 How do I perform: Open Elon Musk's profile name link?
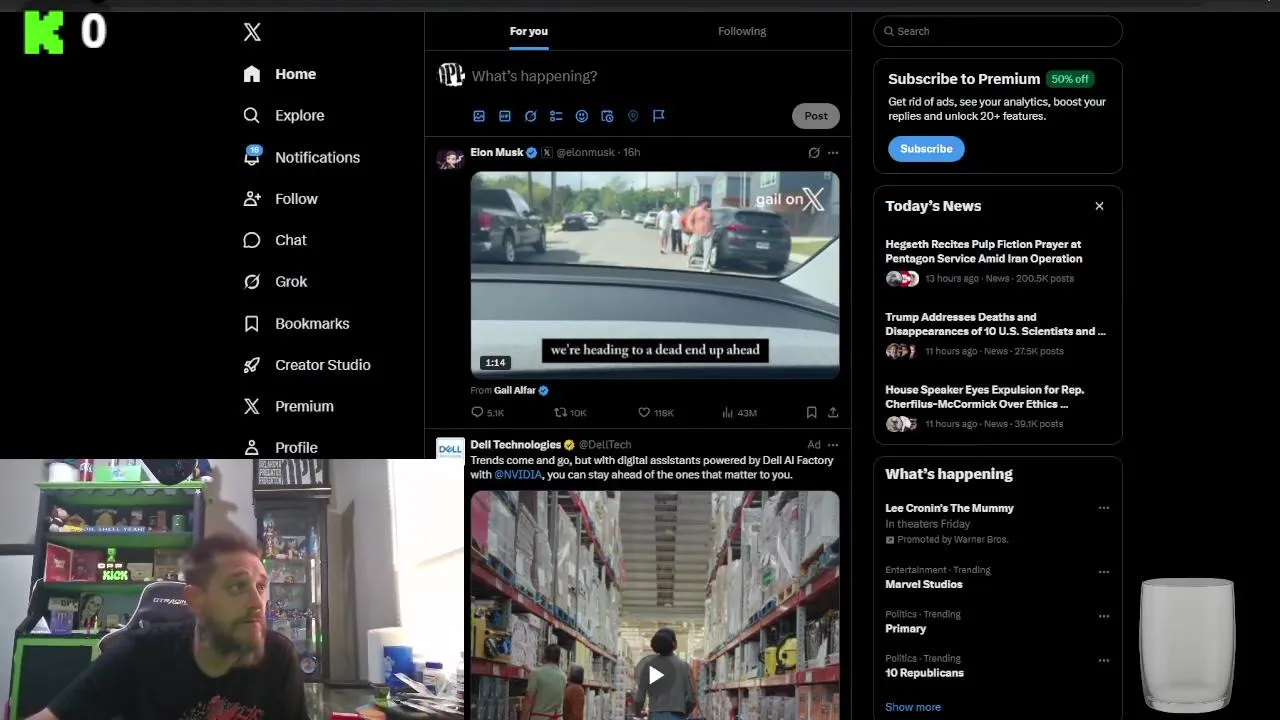497,152
